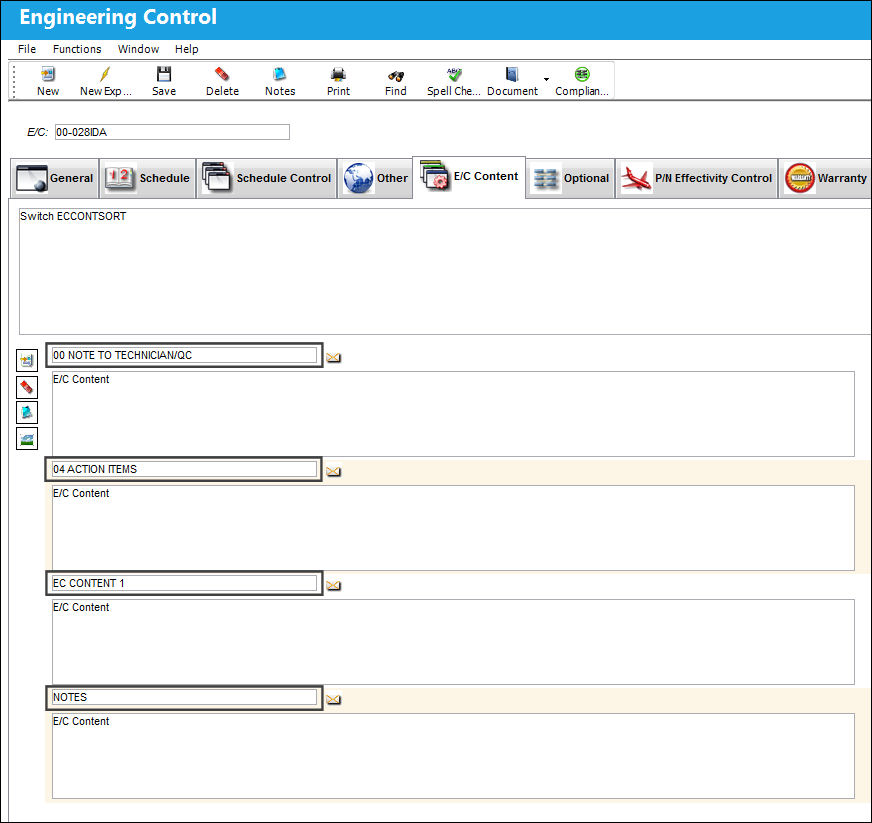872x823 pixels.
Task: Click the EC CONTENT 1 heading field
Action: coord(184,583)
